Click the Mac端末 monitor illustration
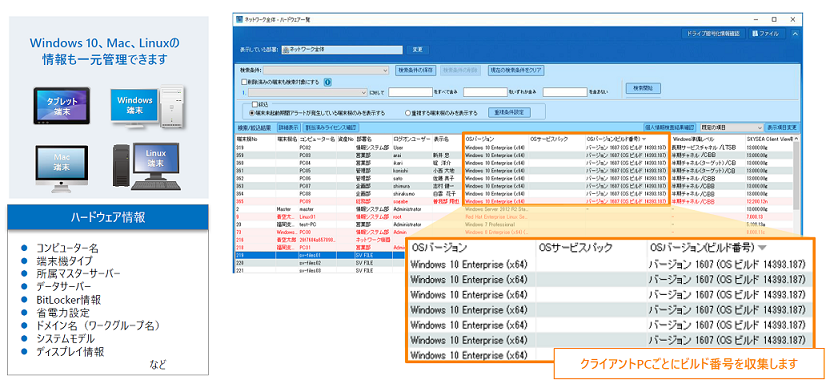The height and width of the screenshot is (384, 830). pos(61,167)
